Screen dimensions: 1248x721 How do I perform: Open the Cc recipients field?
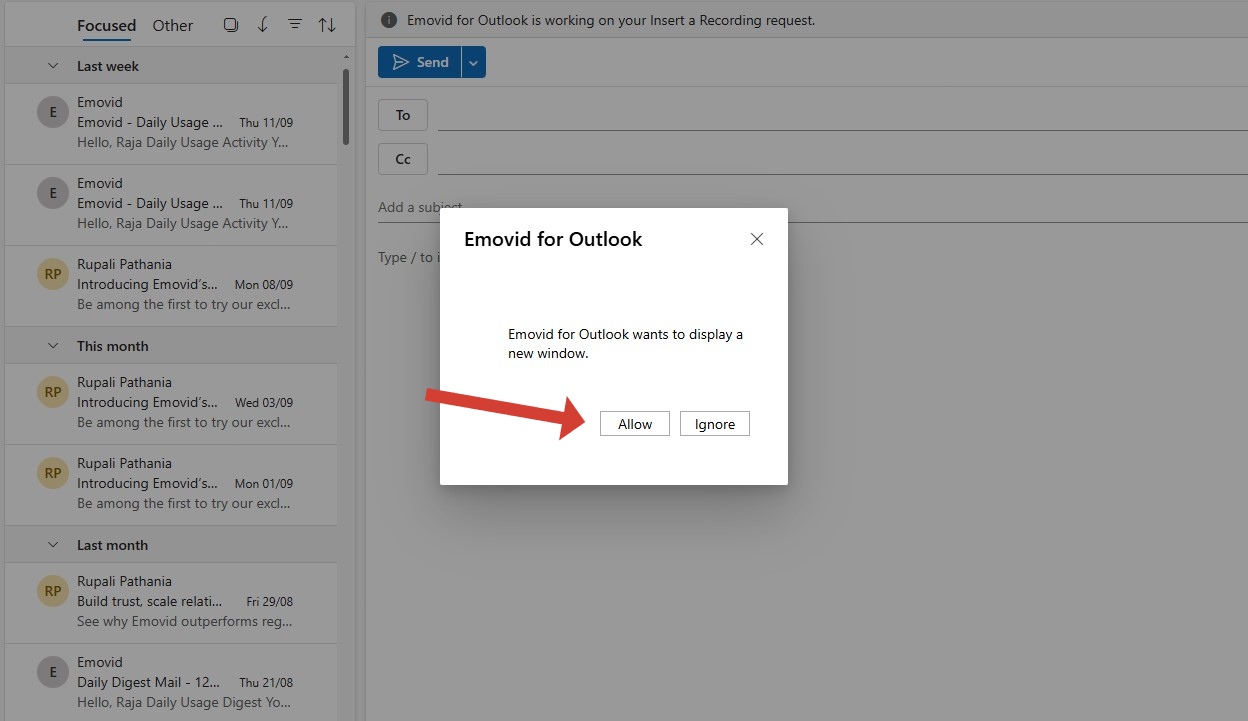point(402,158)
